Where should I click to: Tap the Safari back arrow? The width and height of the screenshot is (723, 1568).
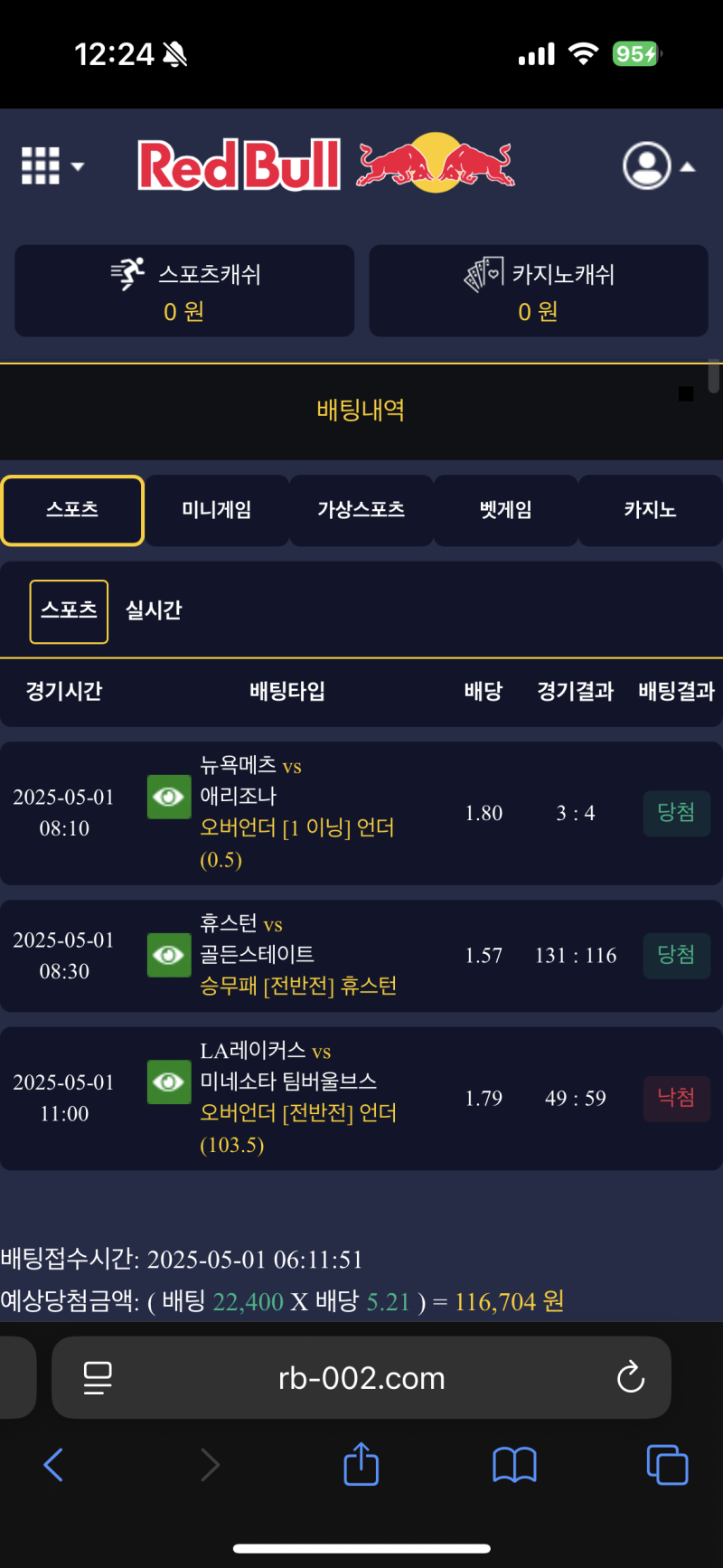click(54, 1464)
